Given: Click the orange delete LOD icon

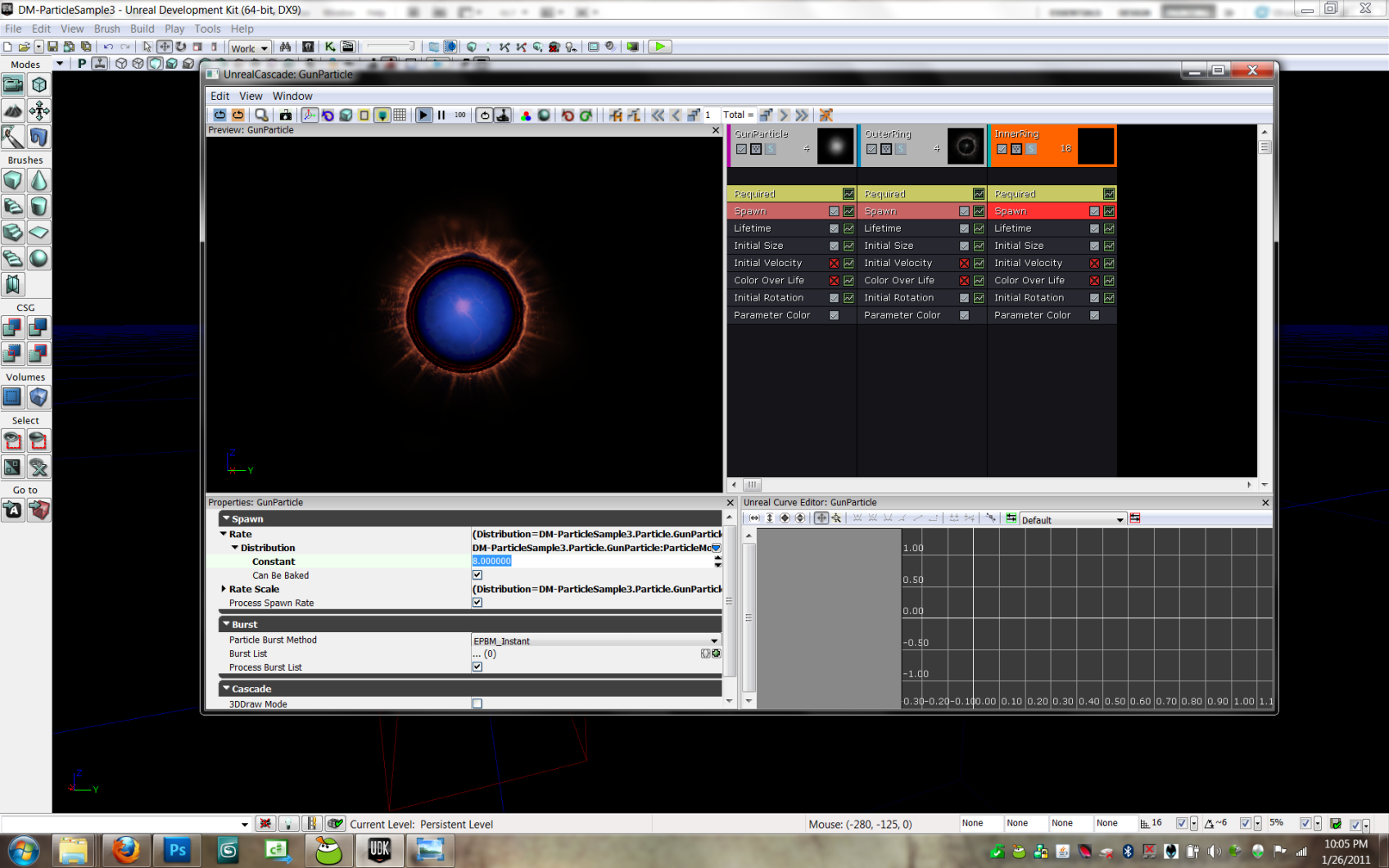Looking at the screenshot, I should pyautogui.click(x=826, y=115).
